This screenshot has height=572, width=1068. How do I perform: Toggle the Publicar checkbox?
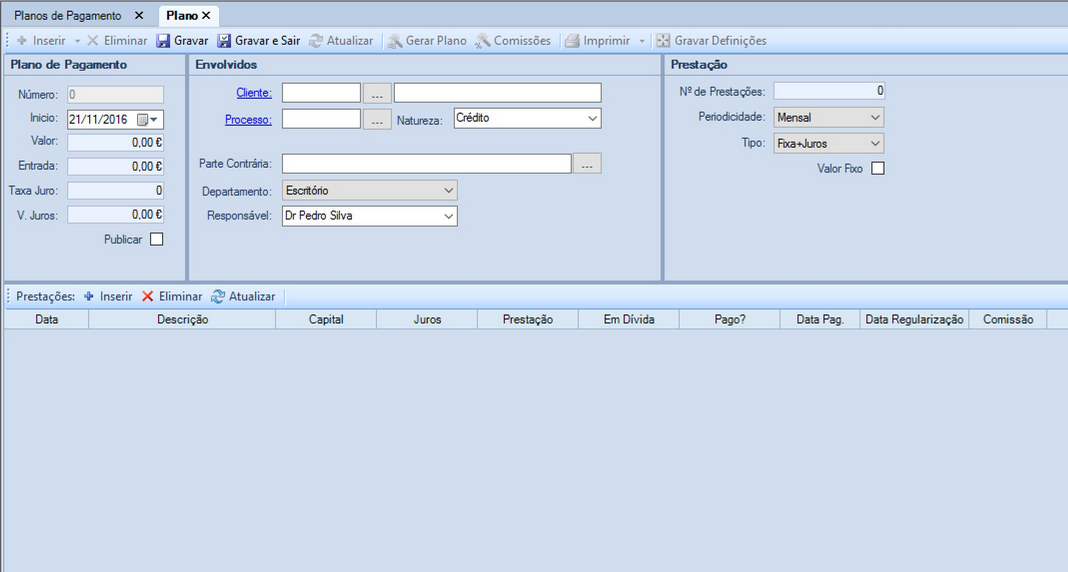click(x=157, y=239)
